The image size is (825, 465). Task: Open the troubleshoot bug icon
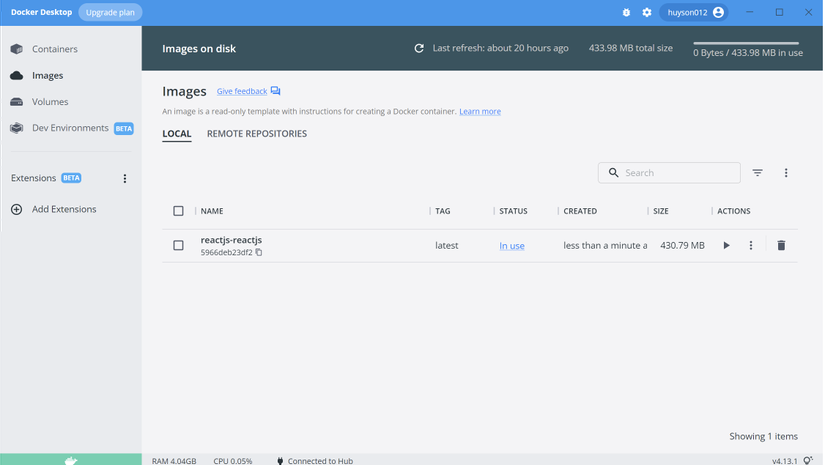point(626,12)
